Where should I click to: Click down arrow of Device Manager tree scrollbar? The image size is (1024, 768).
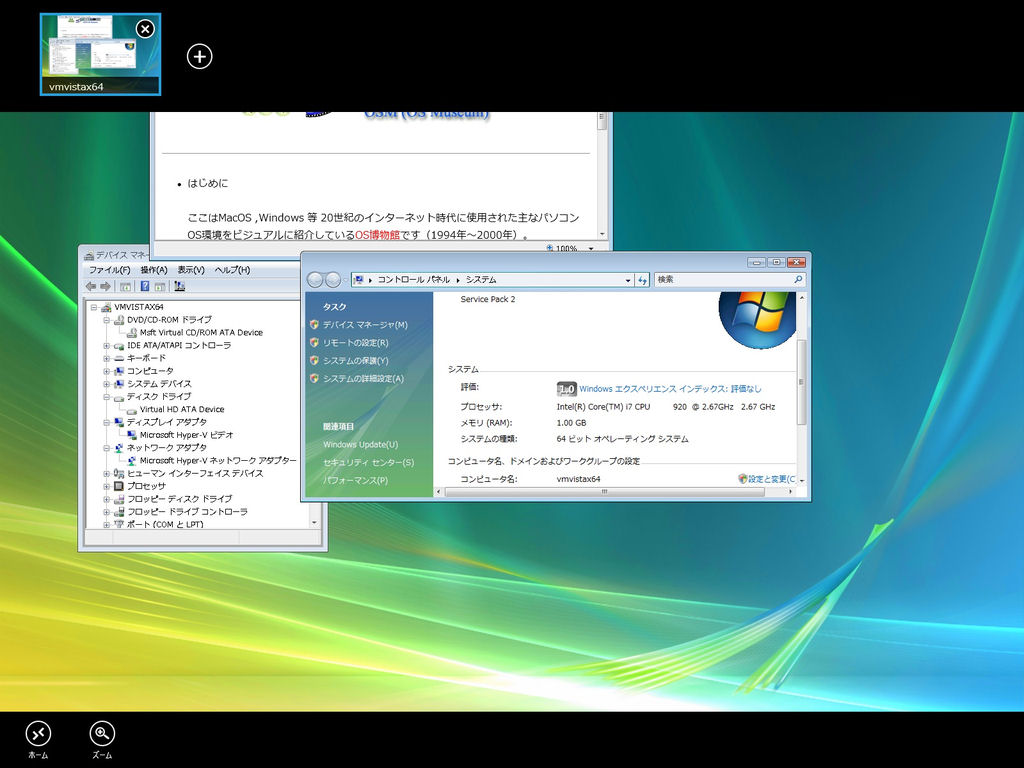coord(314,523)
